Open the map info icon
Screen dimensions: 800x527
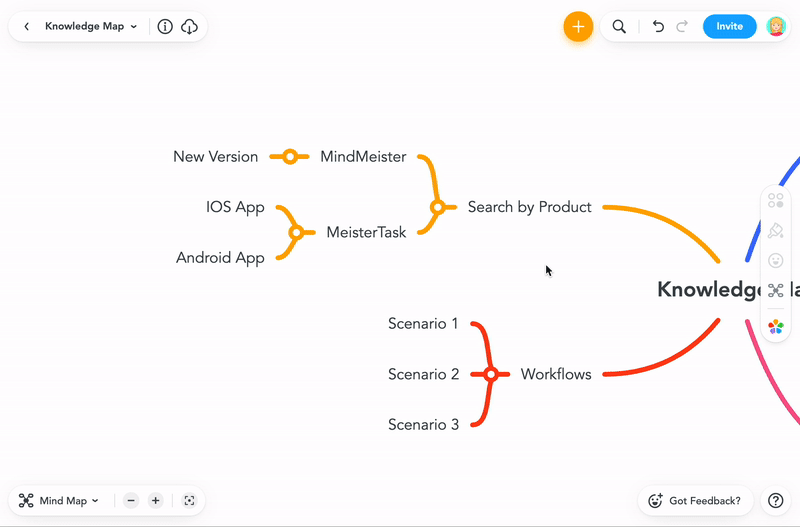pos(165,27)
